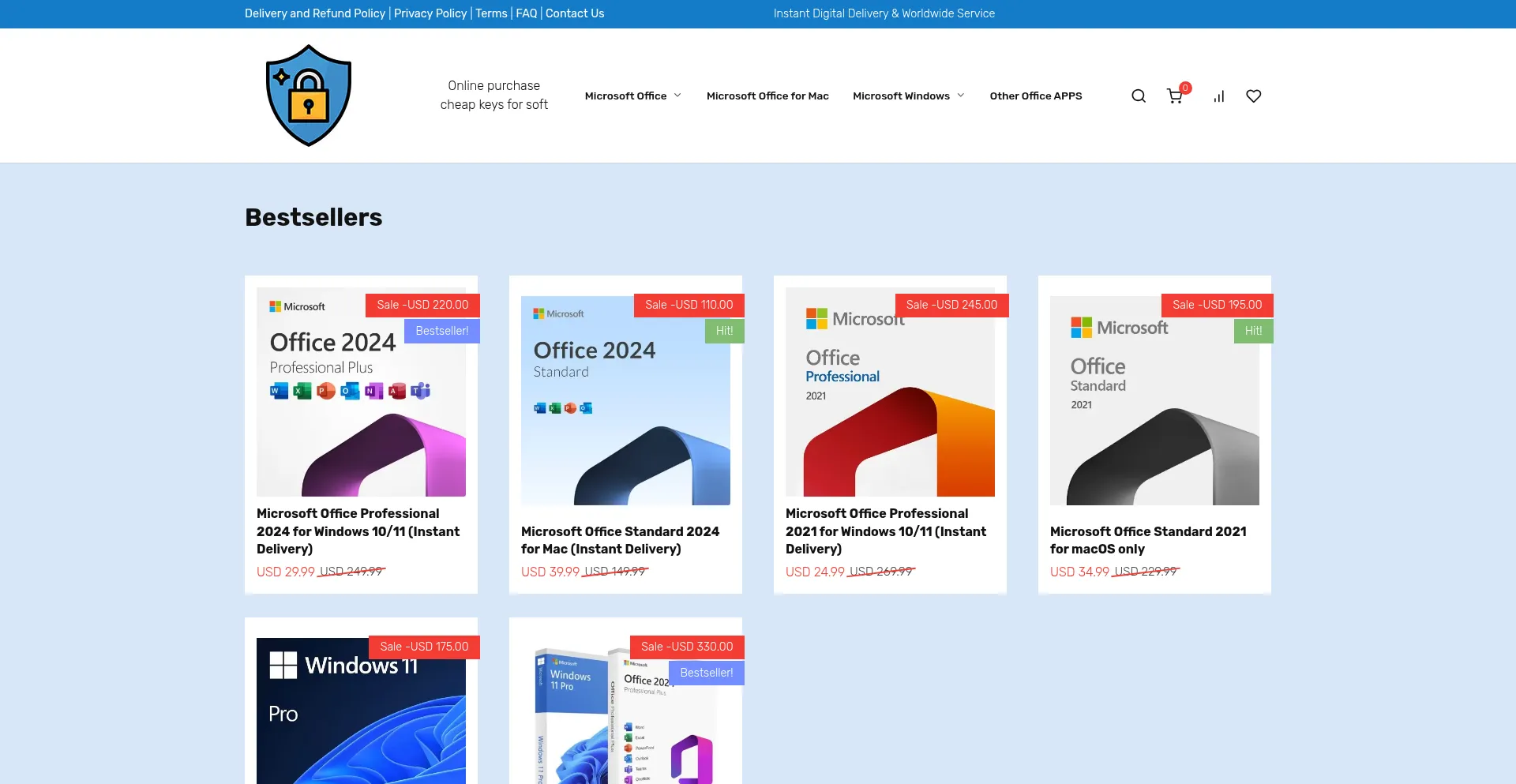This screenshot has width=1516, height=784.
Task: Open the wishlist heart icon
Action: click(x=1253, y=96)
